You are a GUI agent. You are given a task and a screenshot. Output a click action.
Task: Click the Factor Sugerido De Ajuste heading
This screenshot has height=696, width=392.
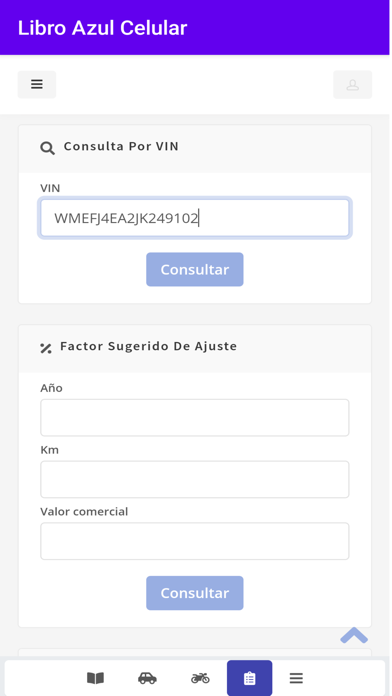point(149,346)
